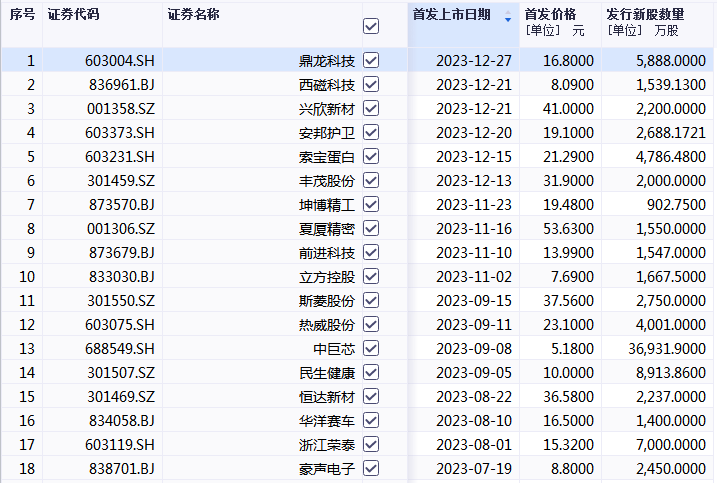This screenshot has width=717, height=483.
Task: Click the 序号 column header
Action: (22, 15)
